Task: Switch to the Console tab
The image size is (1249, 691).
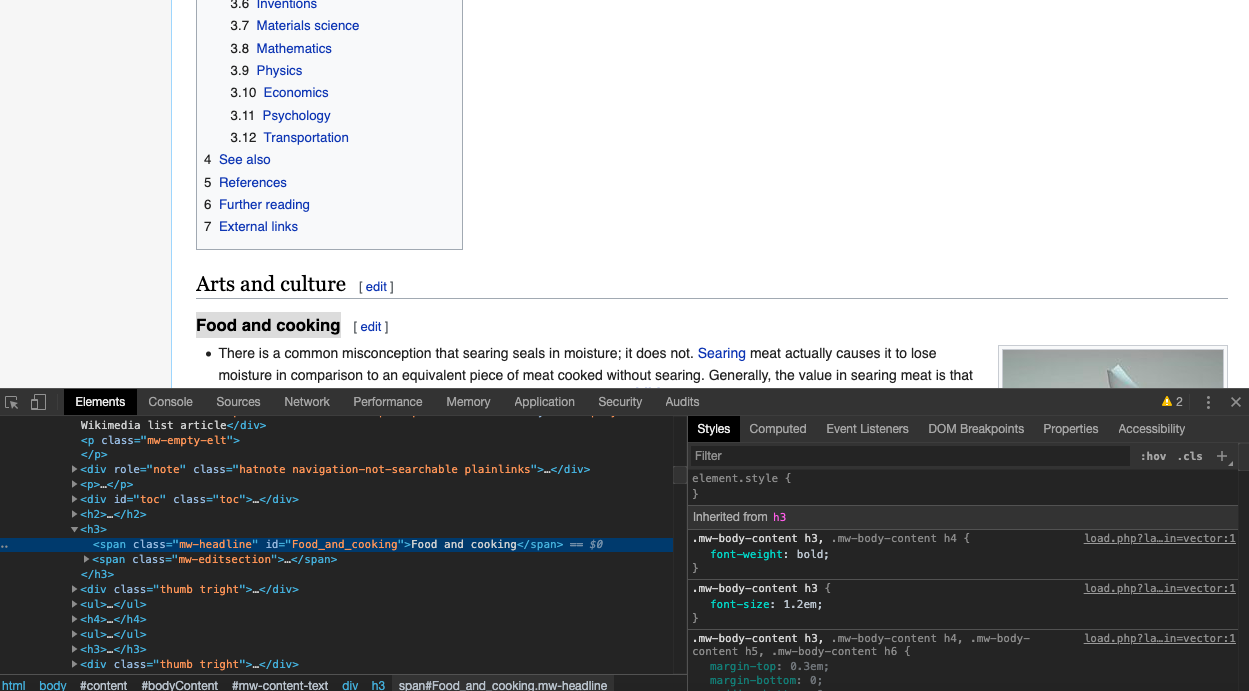Action: coord(170,401)
